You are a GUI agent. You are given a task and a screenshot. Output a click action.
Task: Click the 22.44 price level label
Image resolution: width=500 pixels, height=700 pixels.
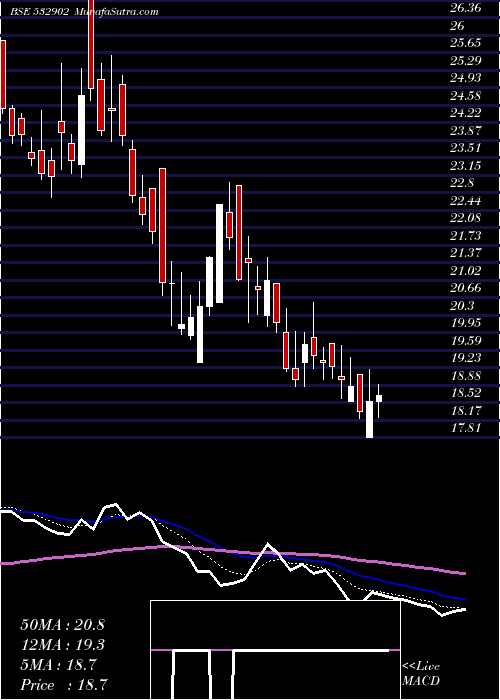[x=466, y=201]
